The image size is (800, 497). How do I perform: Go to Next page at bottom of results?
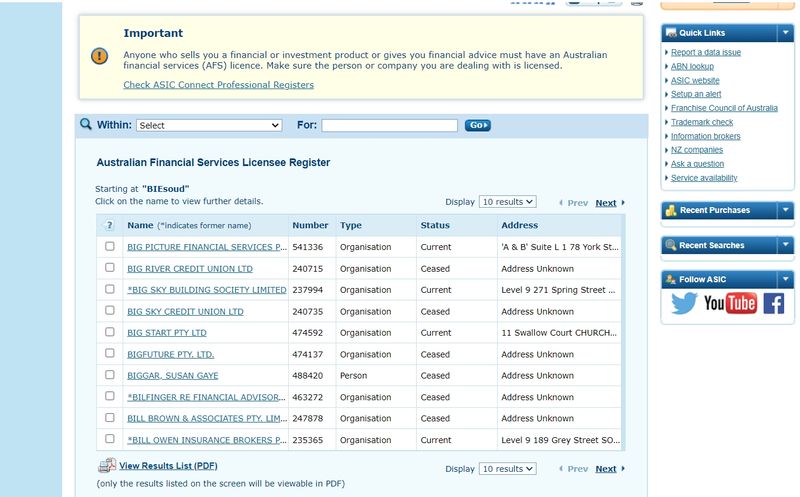(606, 468)
